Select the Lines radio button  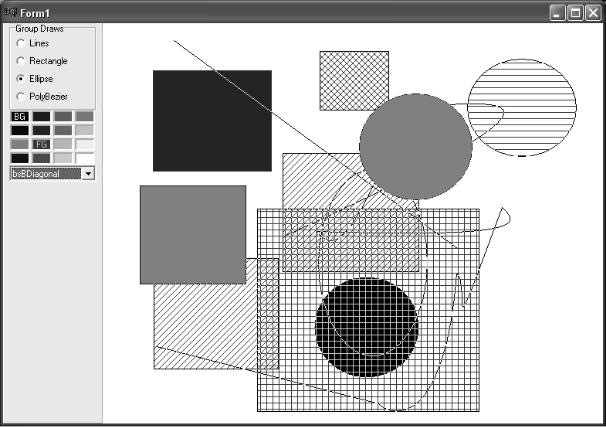(33, 43)
